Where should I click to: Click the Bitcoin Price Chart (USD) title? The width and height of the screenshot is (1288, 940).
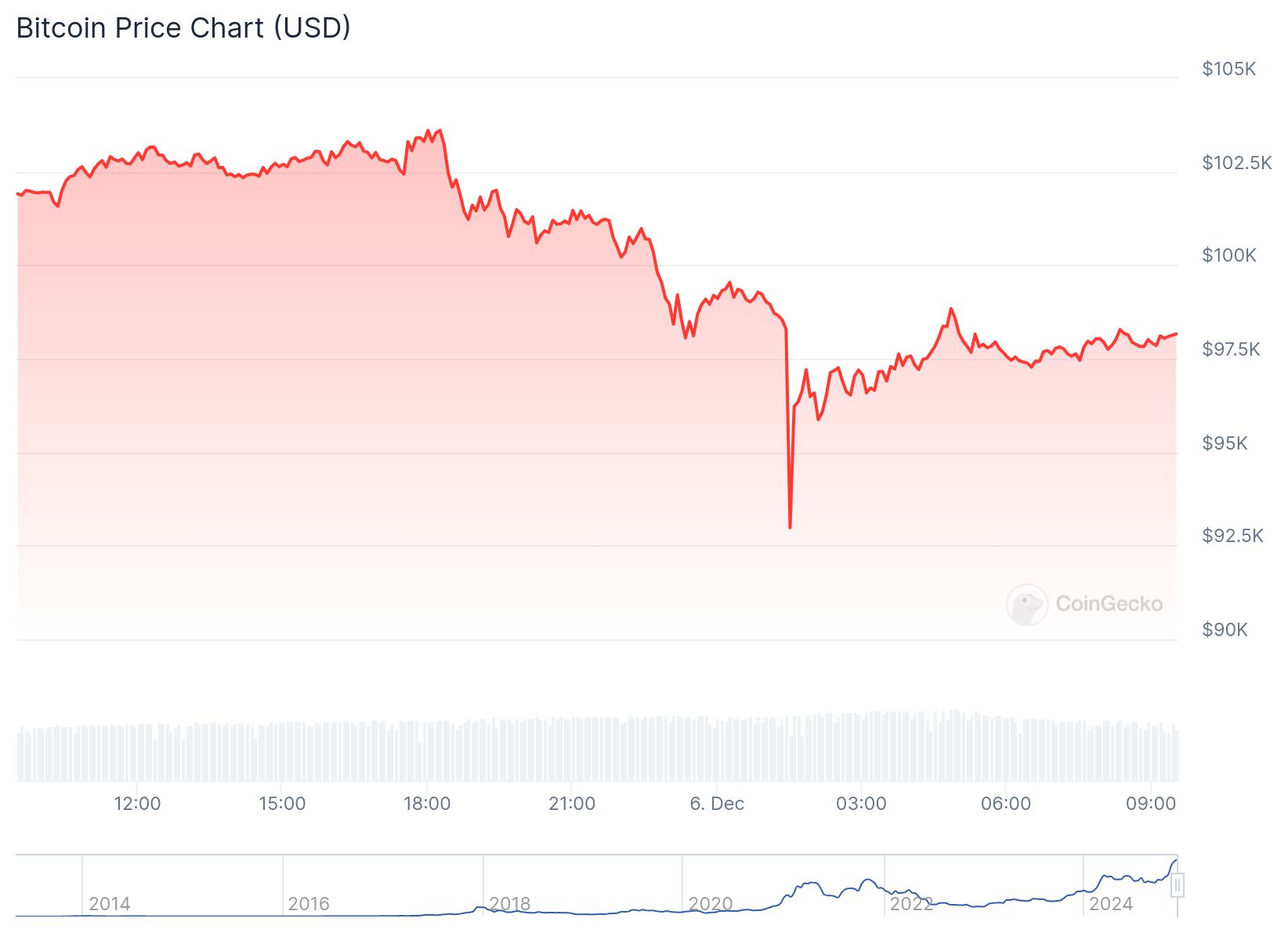tap(183, 28)
